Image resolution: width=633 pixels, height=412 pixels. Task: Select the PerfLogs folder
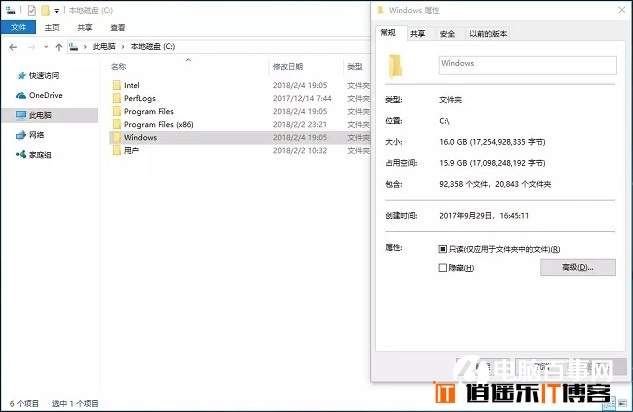pyautogui.click(x=140, y=98)
